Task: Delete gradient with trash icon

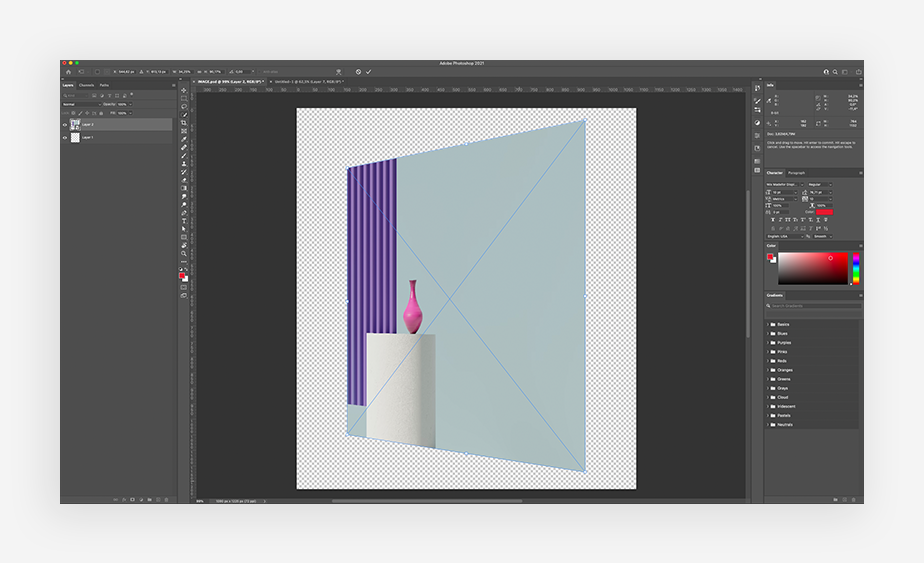Action: tap(854, 499)
